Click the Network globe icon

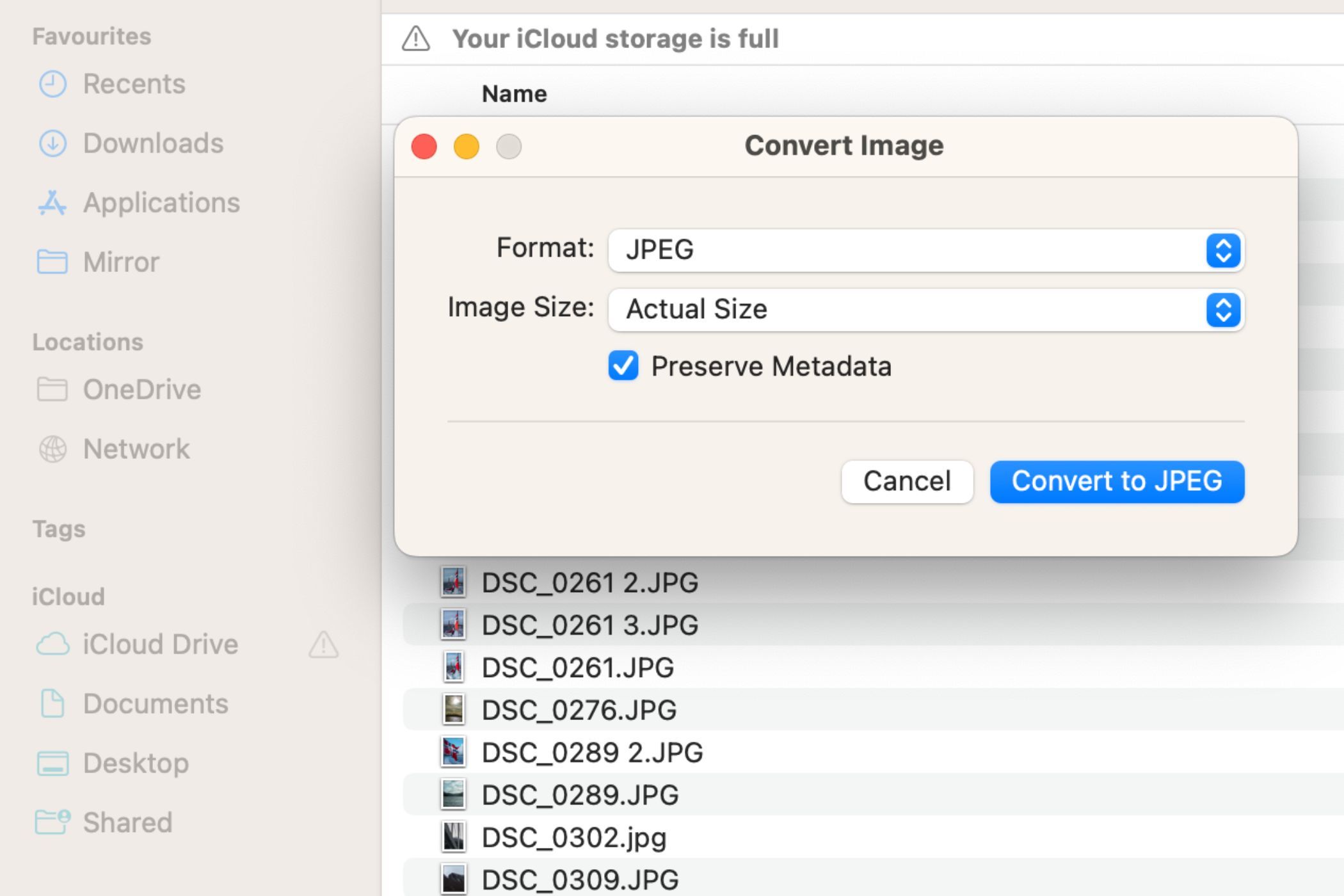[52, 449]
